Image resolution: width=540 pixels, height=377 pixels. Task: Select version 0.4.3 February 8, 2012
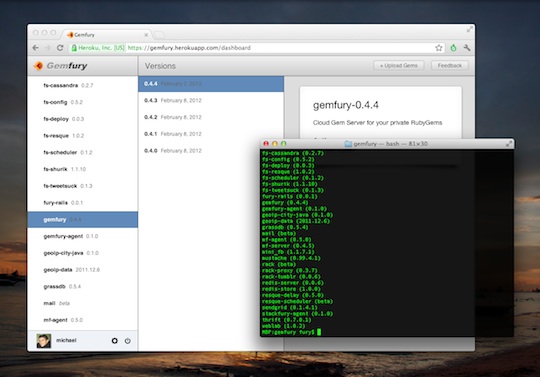tap(211, 101)
